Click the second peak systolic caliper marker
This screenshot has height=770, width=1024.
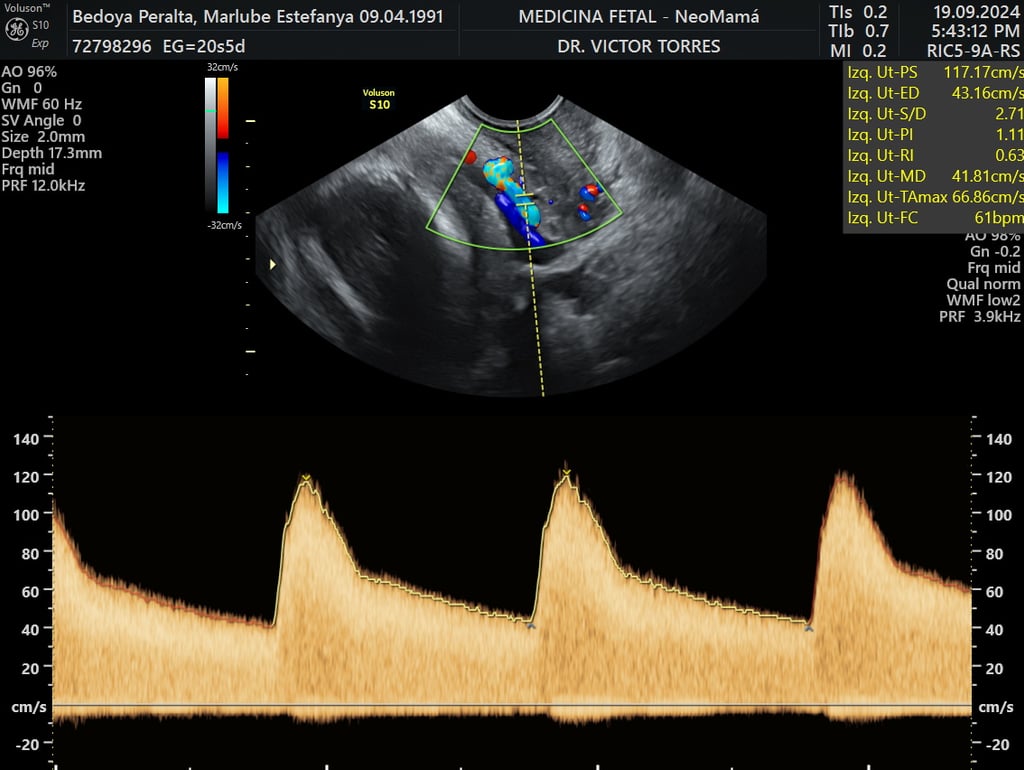[566, 472]
